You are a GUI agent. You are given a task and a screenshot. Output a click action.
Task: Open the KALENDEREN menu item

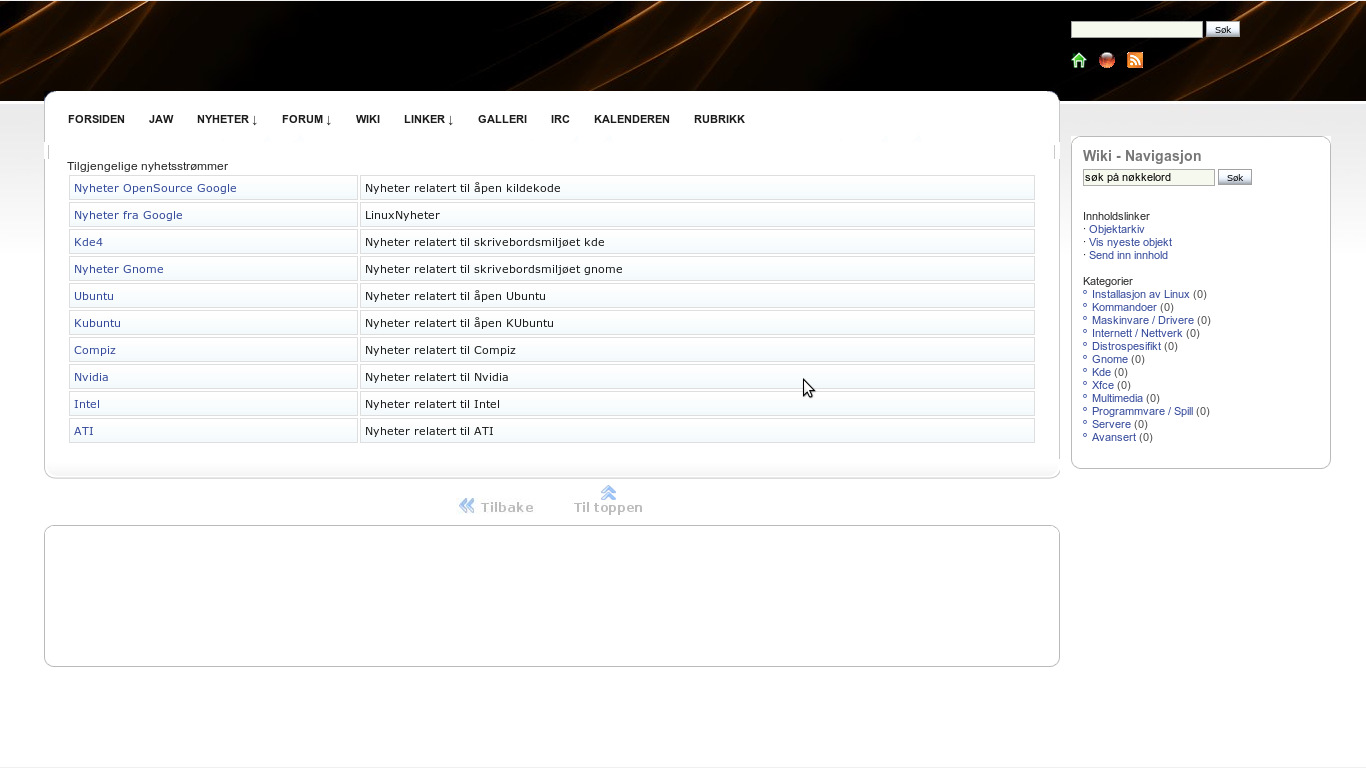[x=632, y=119]
